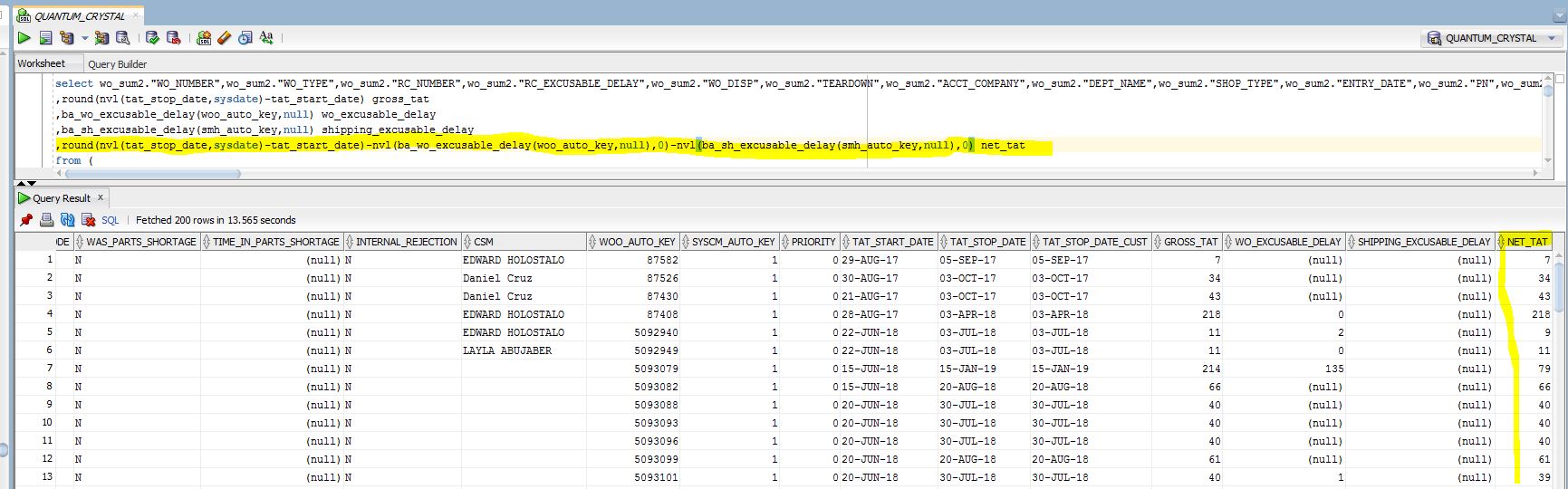The height and width of the screenshot is (489, 1568).
Task: Select TAT_STOP_DATE cell 15-JAN-19
Action: click(984, 369)
